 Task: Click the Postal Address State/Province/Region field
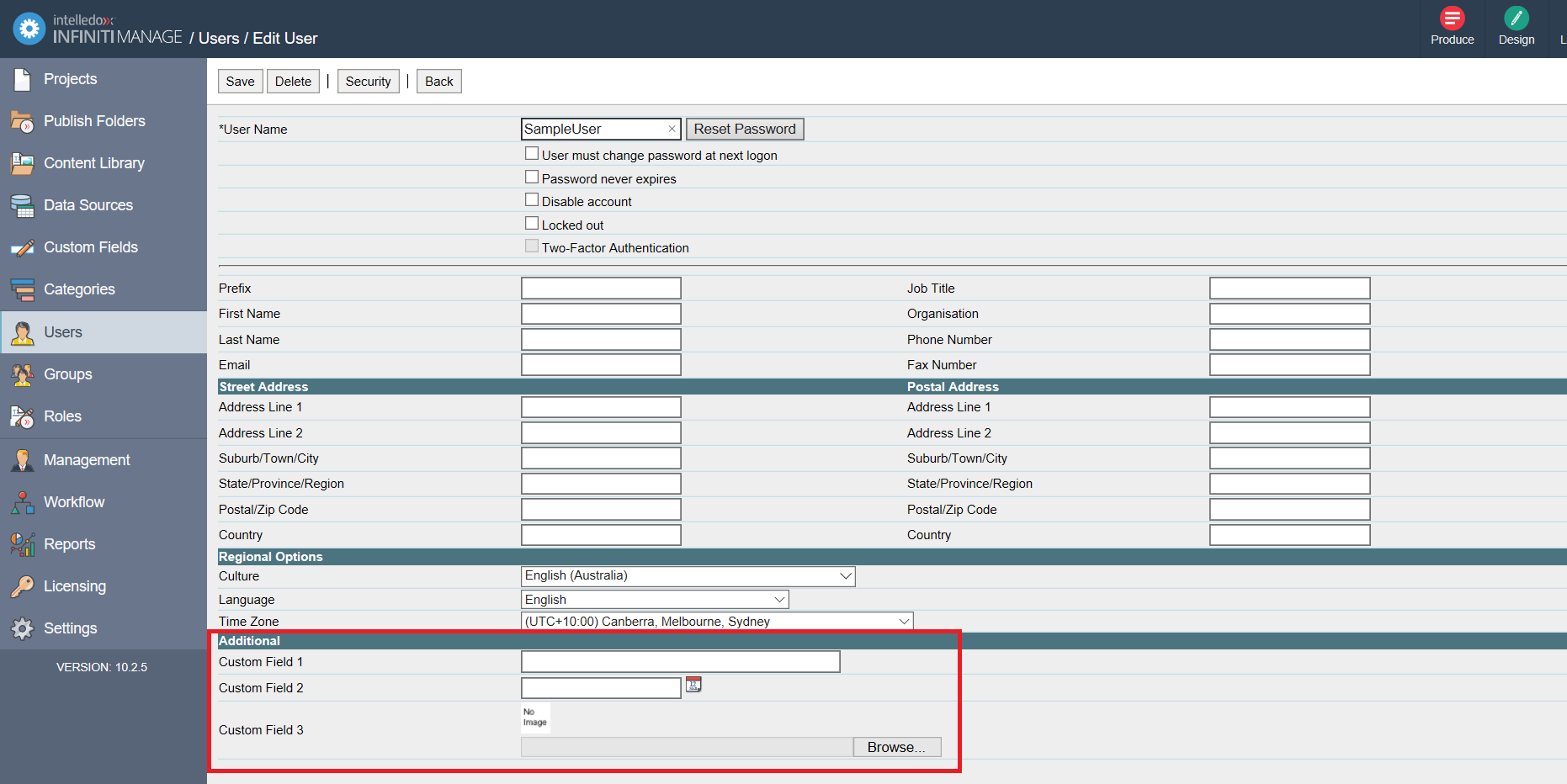coord(1290,484)
